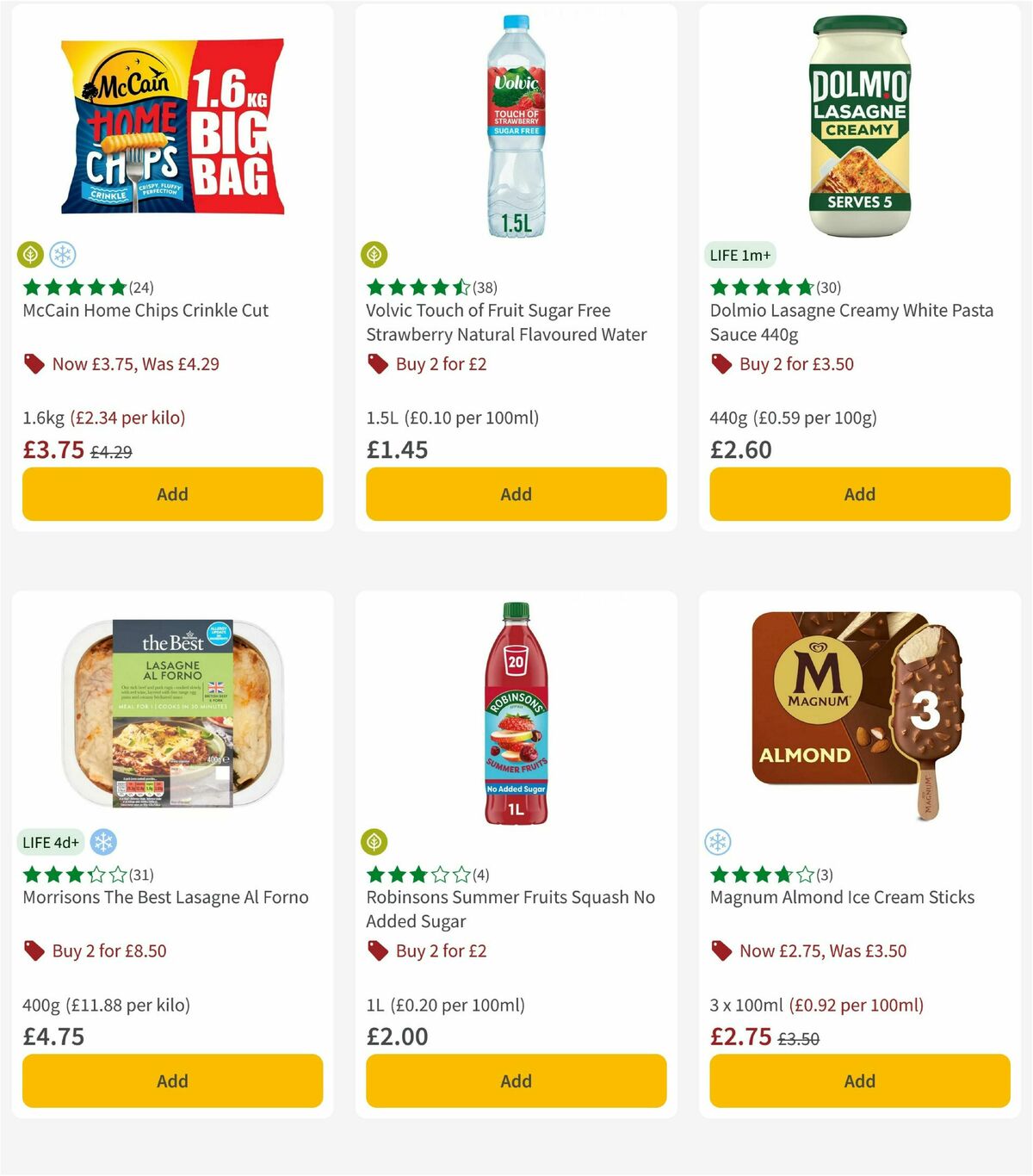The height and width of the screenshot is (1176, 1033).
Task: Add Magnum Almond Ice Cream Sticks to basket
Action: coord(859,1080)
